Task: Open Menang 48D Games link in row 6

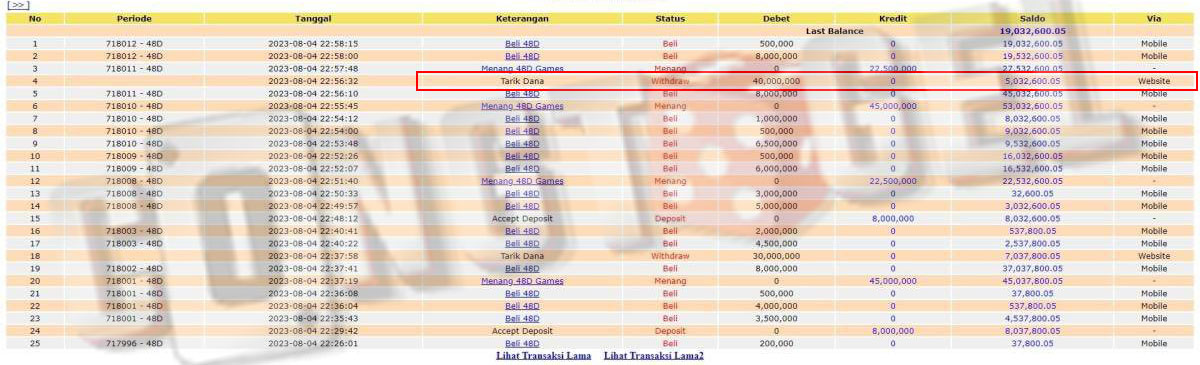Action: click(x=522, y=106)
